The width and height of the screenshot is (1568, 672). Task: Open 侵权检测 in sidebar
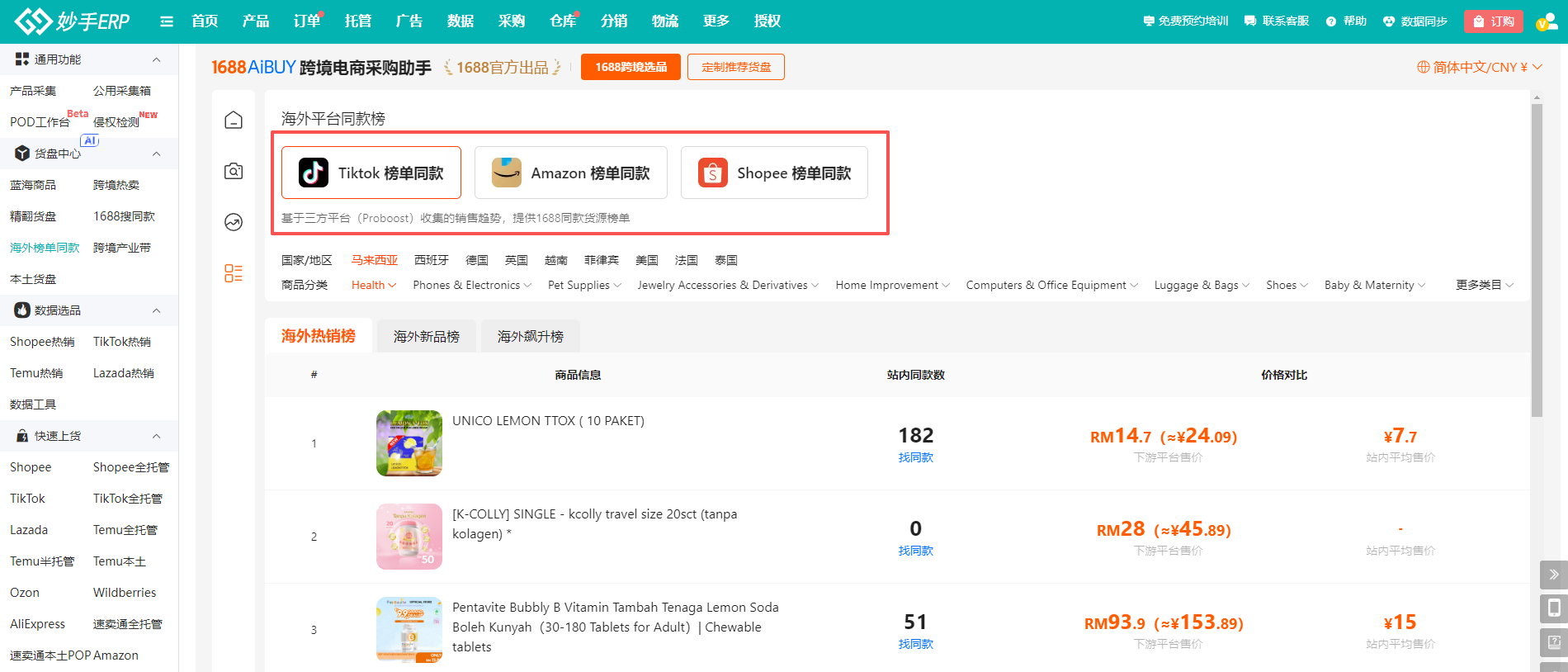116,122
